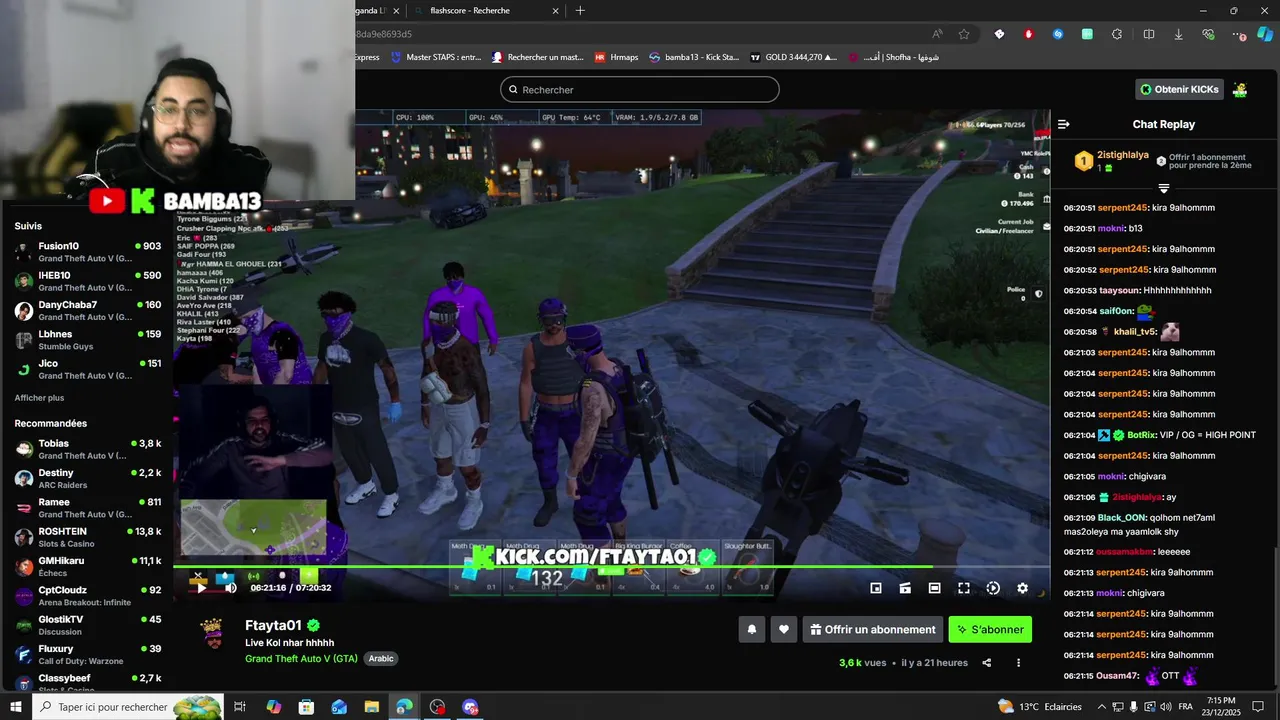Toggle the browser read aloud icon
The height and width of the screenshot is (720, 1280).
937,34
